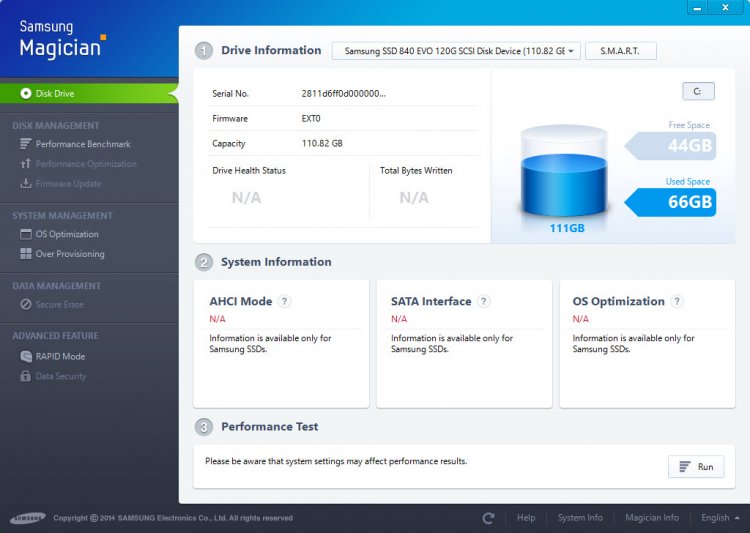Click the OS Optimization window icon
750x533 pixels.
click(x=25, y=234)
